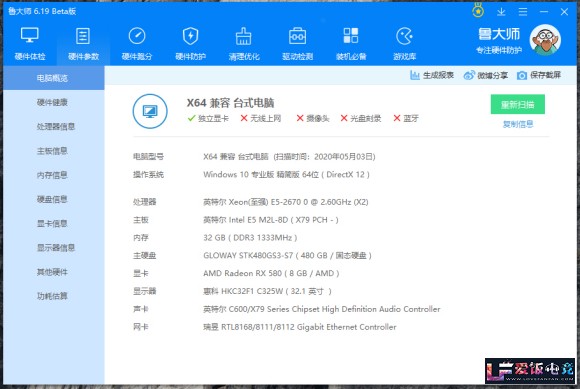Click the 32 GB DDR3 1333MHz memory value
The height and width of the screenshot is (389, 580).
click(250, 237)
